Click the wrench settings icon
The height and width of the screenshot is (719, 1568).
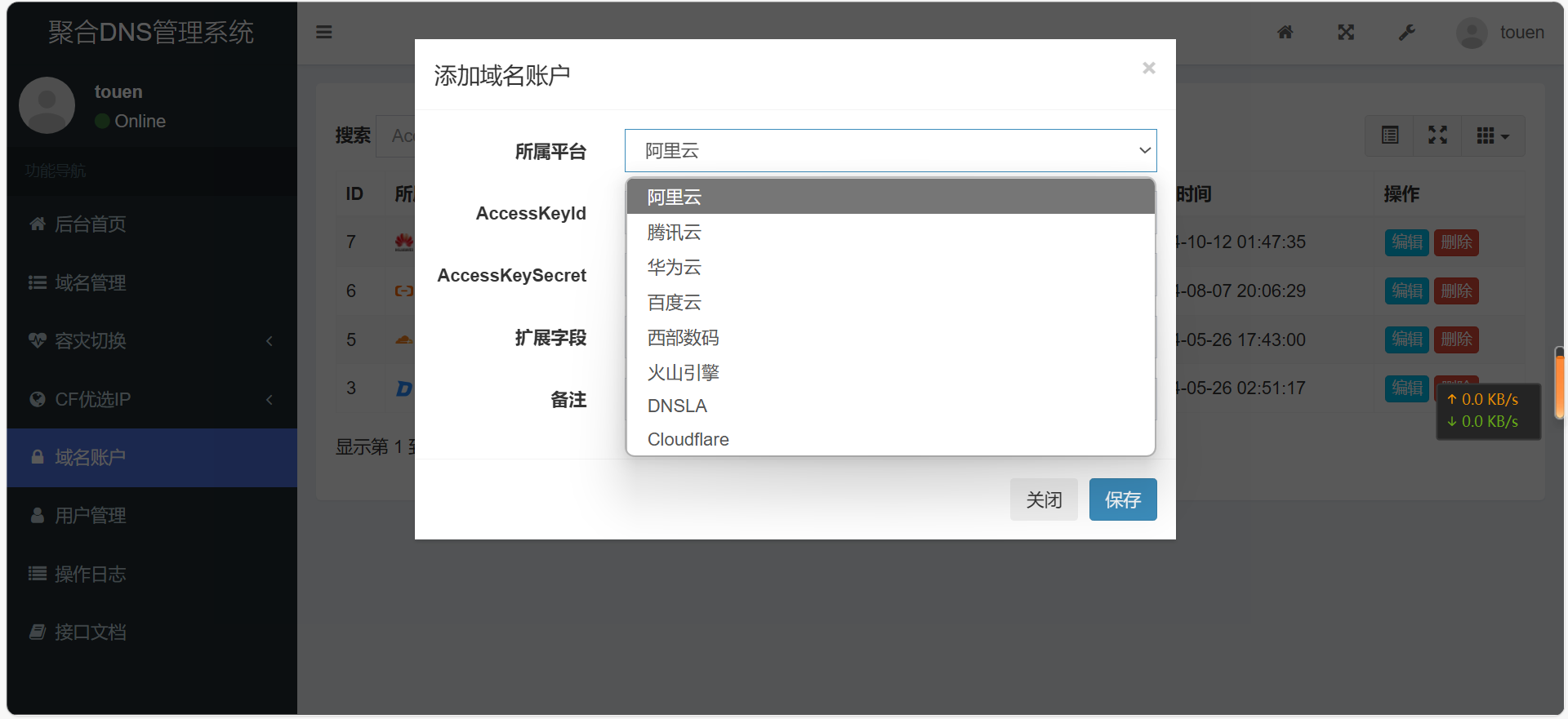(x=1406, y=33)
